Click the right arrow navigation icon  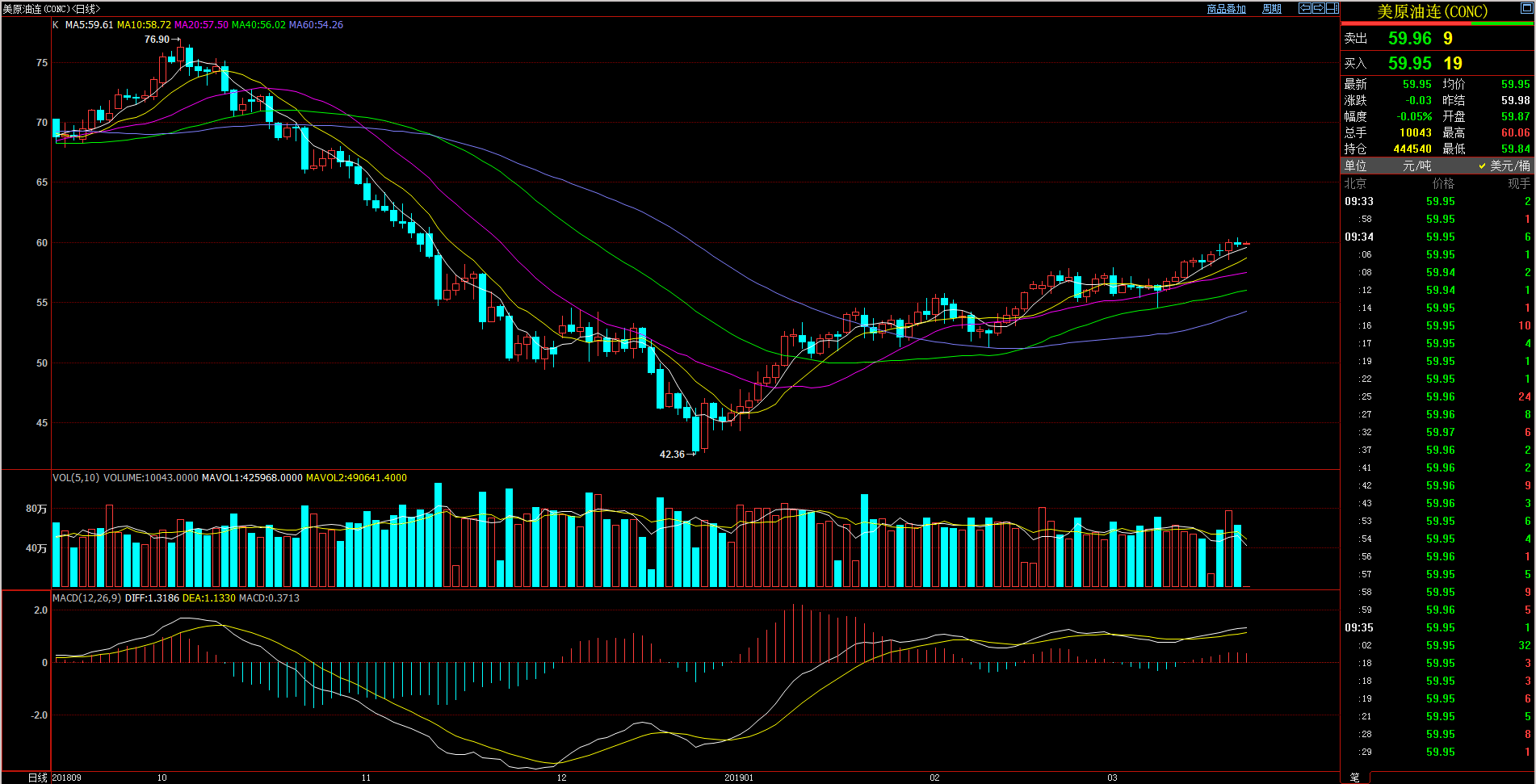(x=1318, y=8)
